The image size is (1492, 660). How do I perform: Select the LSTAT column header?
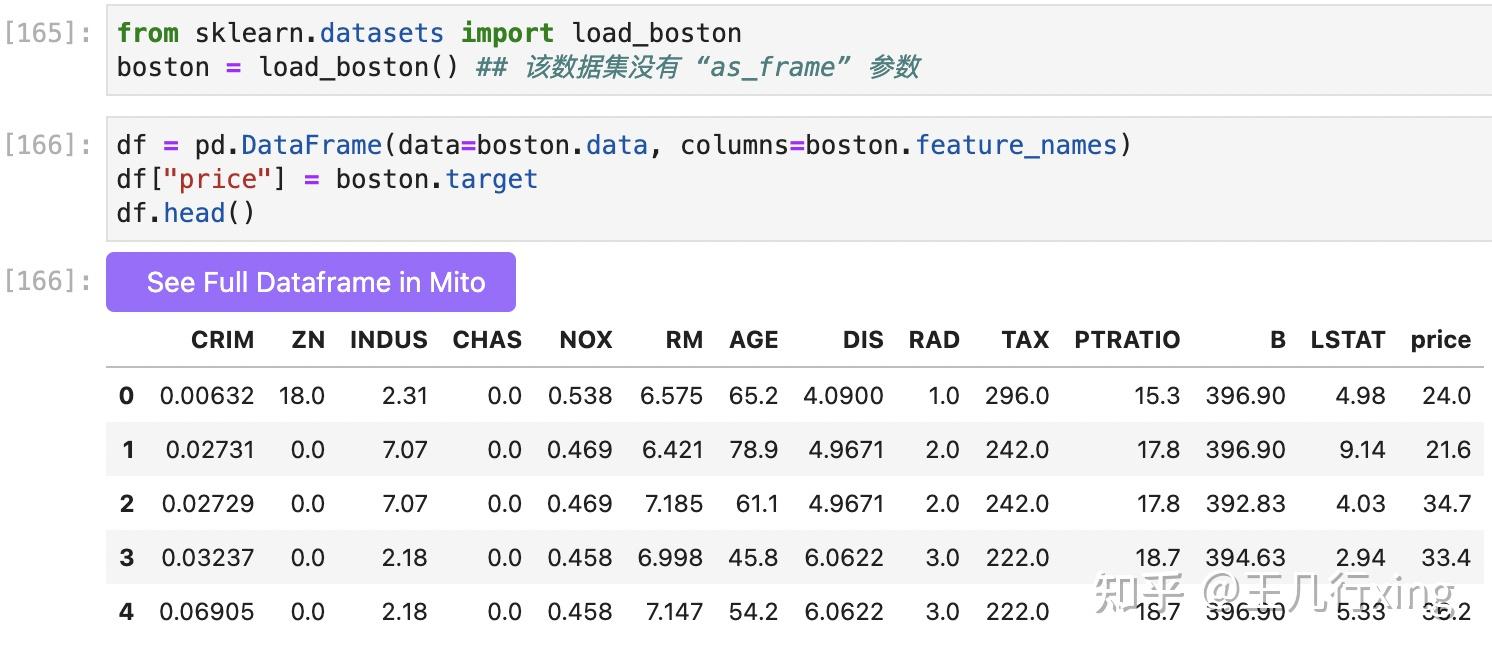pyautogui.click(x=1347, y=340)
